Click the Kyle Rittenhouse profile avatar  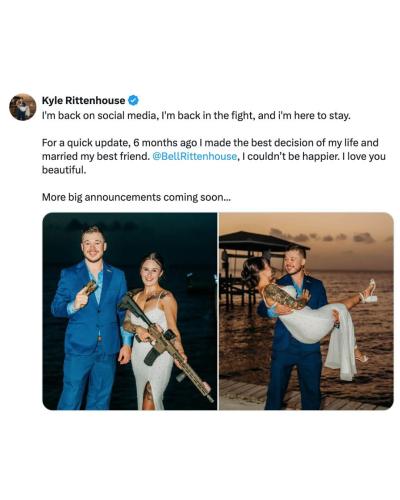[23, 107]
